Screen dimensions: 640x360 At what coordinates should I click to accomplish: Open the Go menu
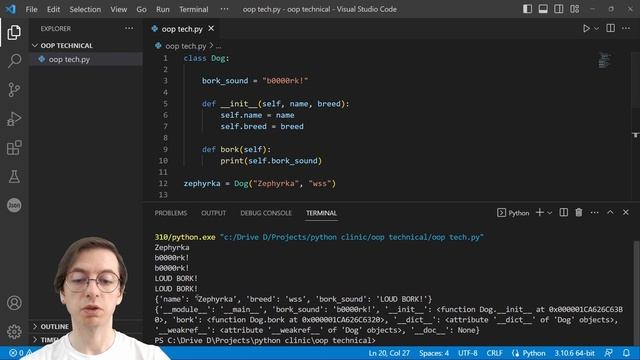pyautogui.click(x=141, y=9)
